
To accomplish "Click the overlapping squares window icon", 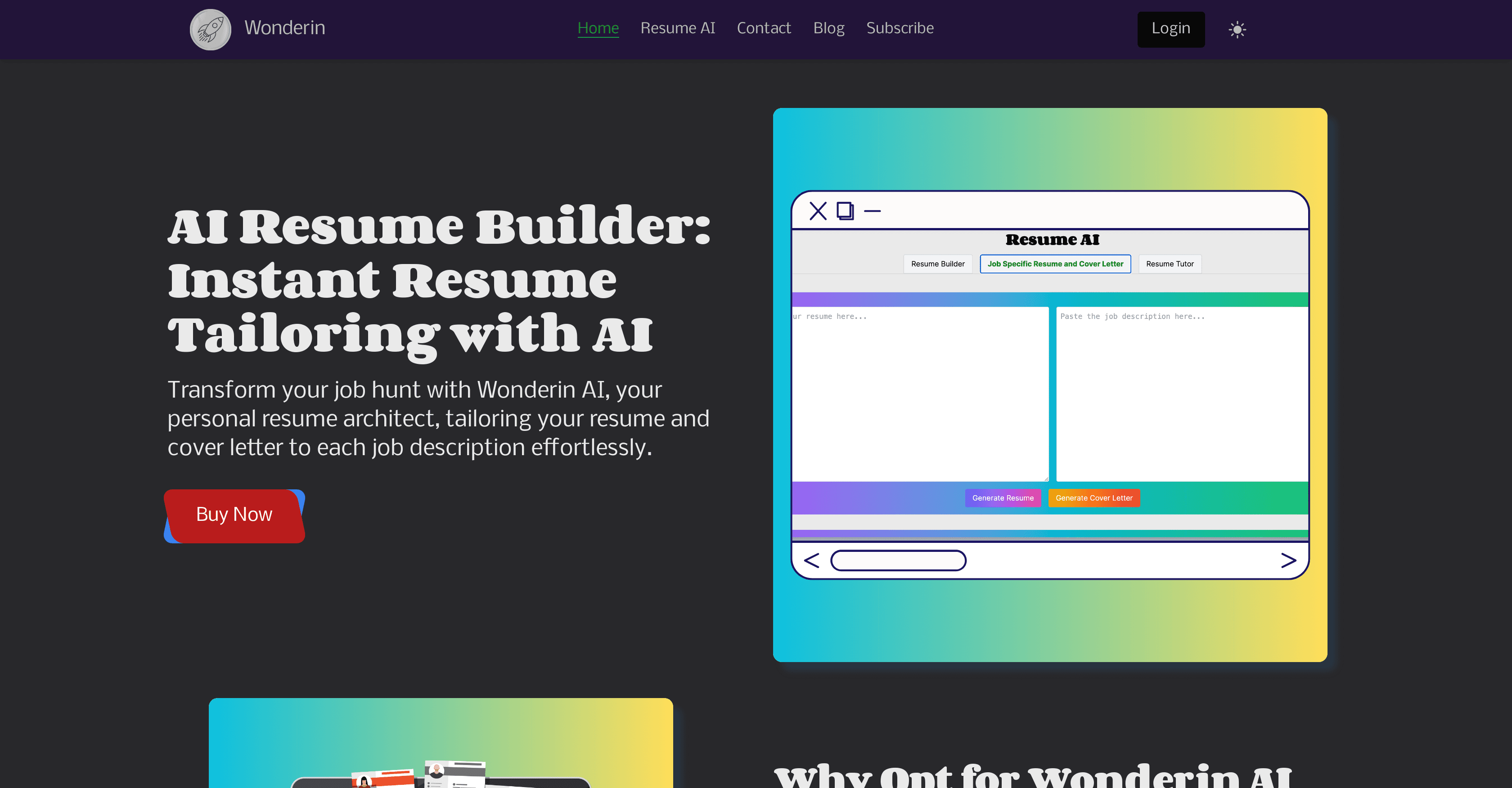I will click(x=845, y=210).
